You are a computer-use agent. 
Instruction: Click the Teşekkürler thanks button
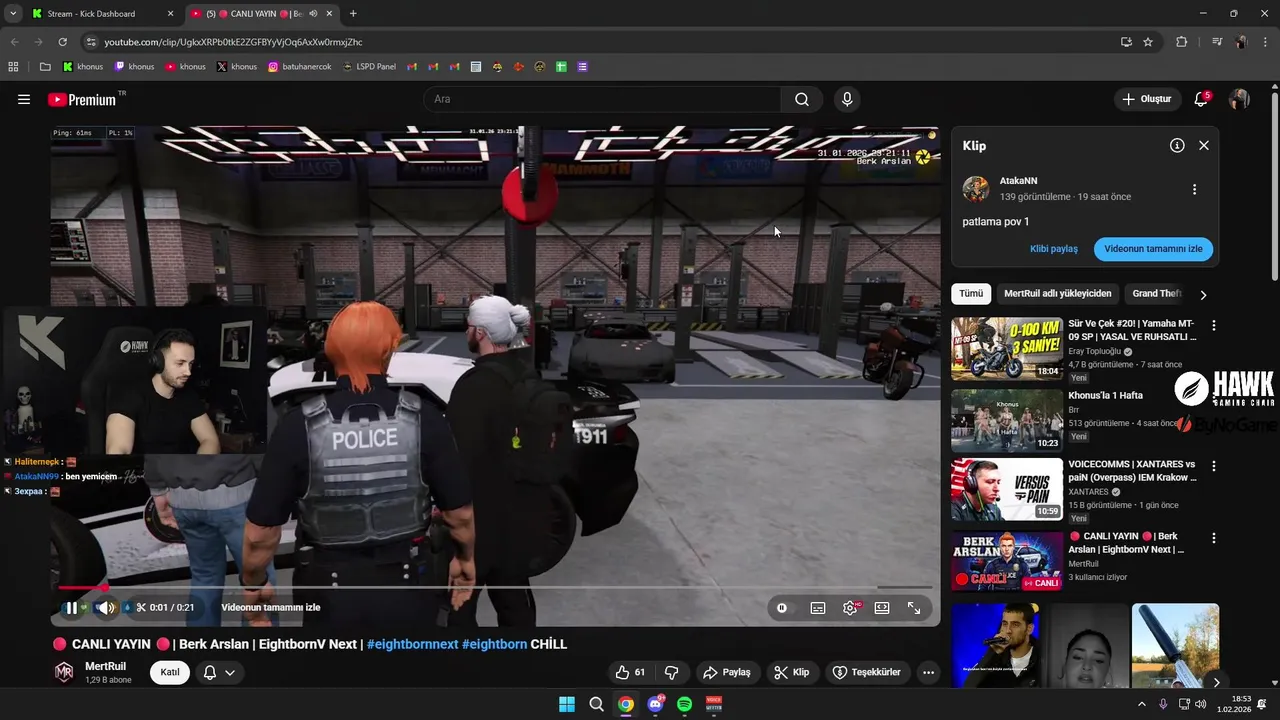pos(867,672)
